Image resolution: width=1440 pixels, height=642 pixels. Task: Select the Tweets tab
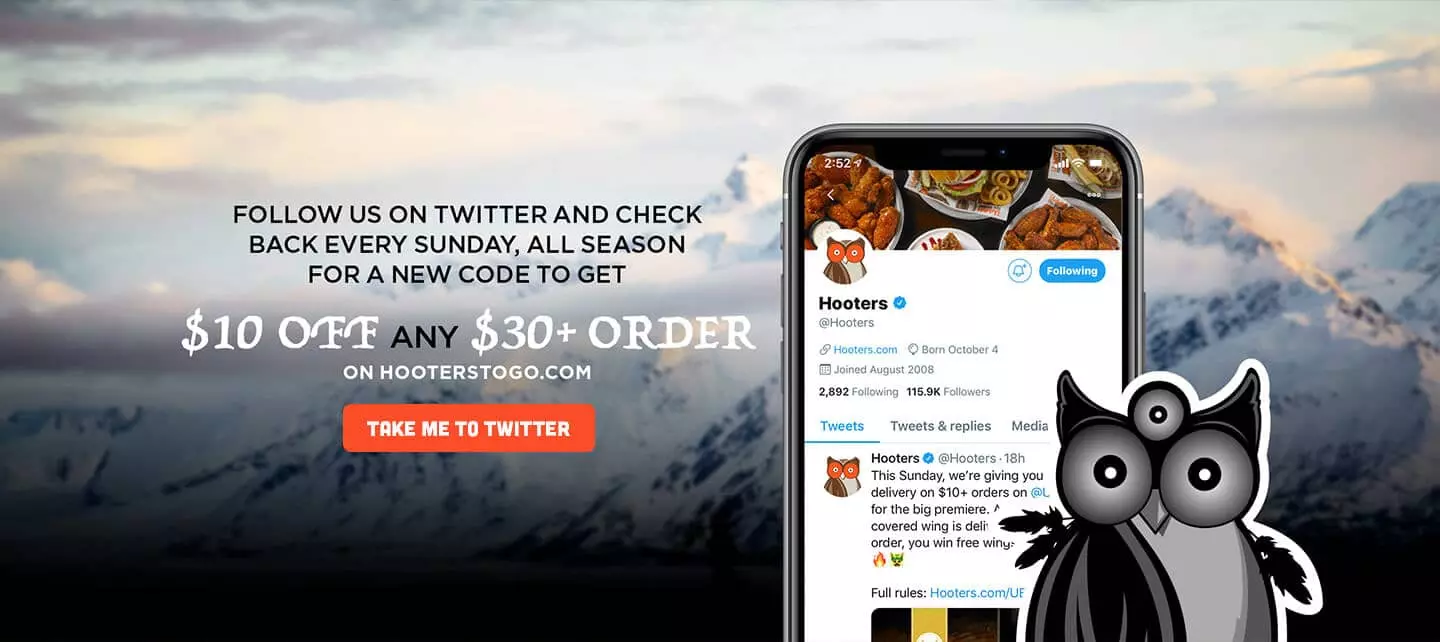pos(842,426)
